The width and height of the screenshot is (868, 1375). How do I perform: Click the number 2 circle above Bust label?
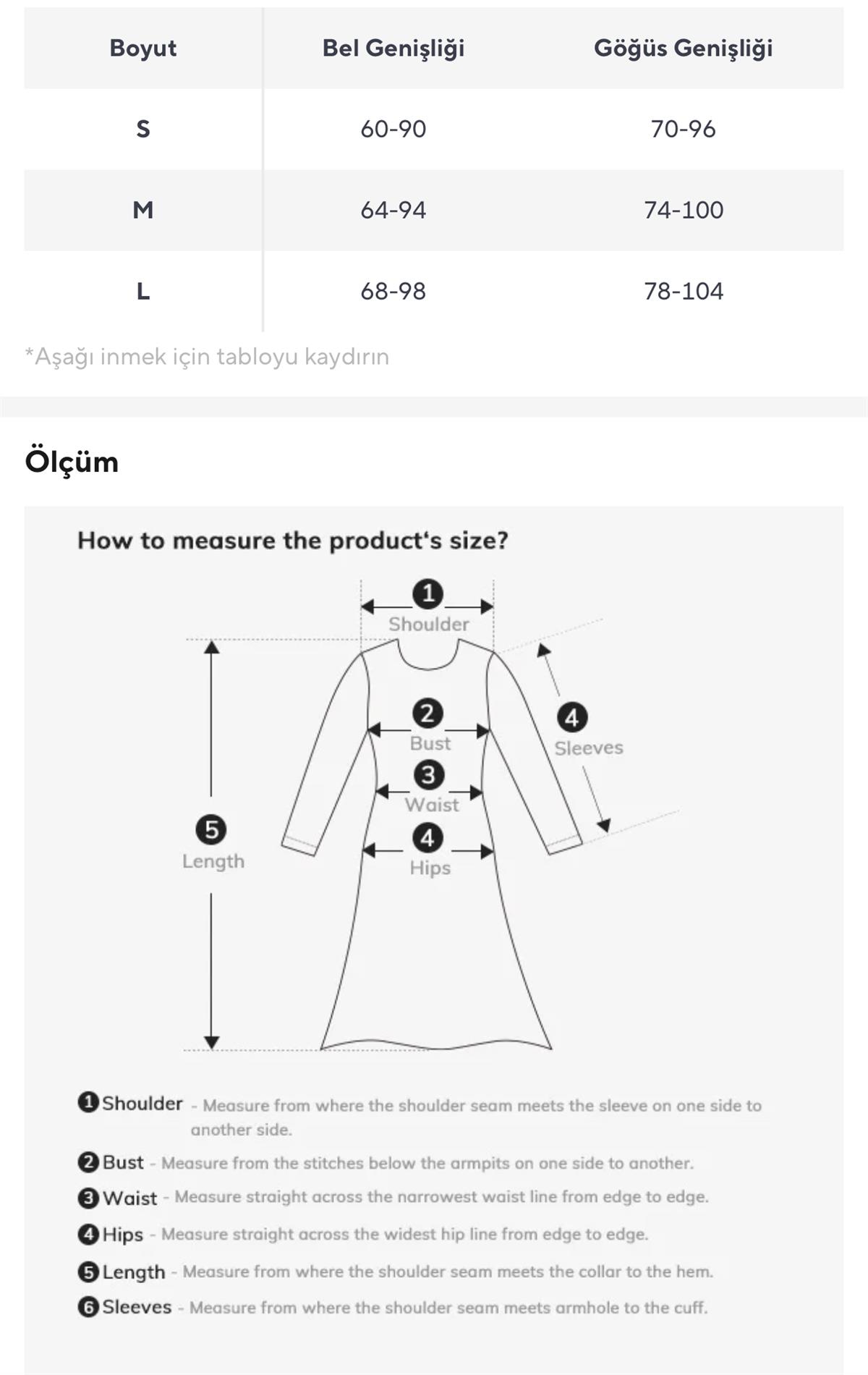(x=427, y=714)
